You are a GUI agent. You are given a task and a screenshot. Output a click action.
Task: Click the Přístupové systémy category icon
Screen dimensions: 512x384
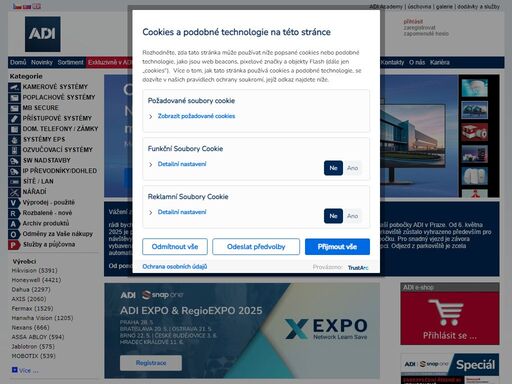[x=14, y=119]
